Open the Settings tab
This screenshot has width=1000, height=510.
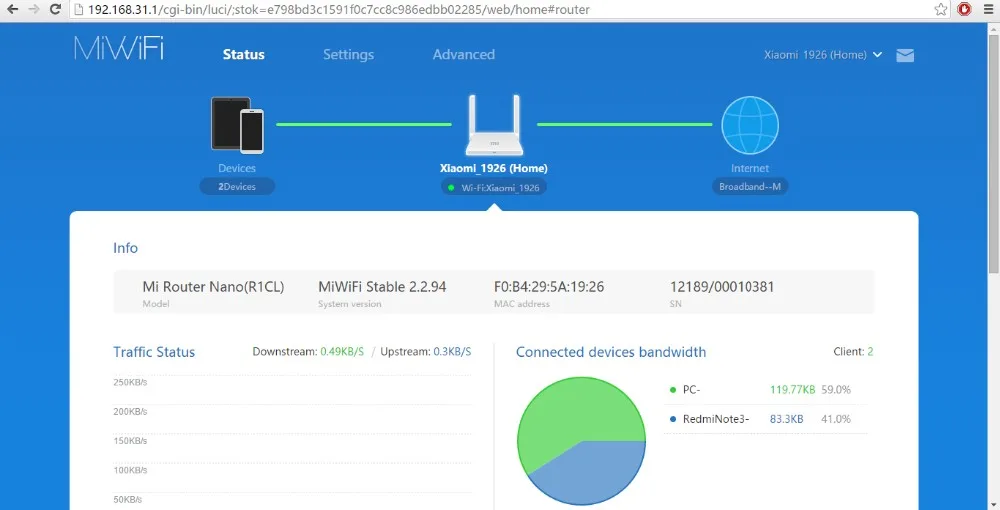(x=348, y=55)
